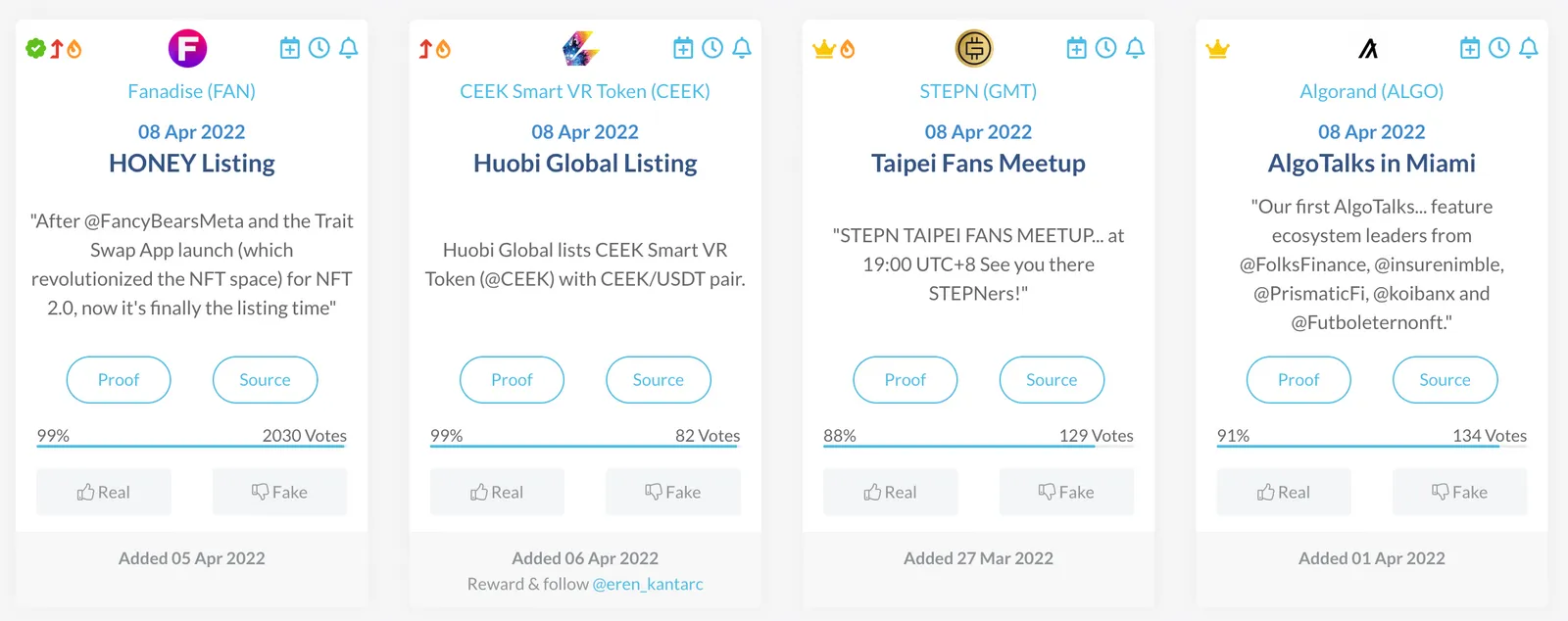Screen dimensions: 1568x621
Task: Add Algorand event to calendar icon
Action: [1470, 48]
